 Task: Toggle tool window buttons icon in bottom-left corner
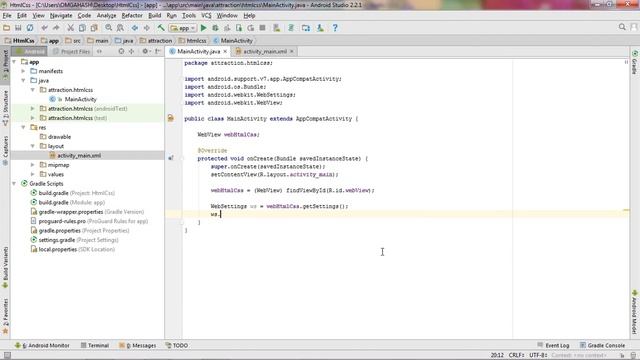point(7,355)
